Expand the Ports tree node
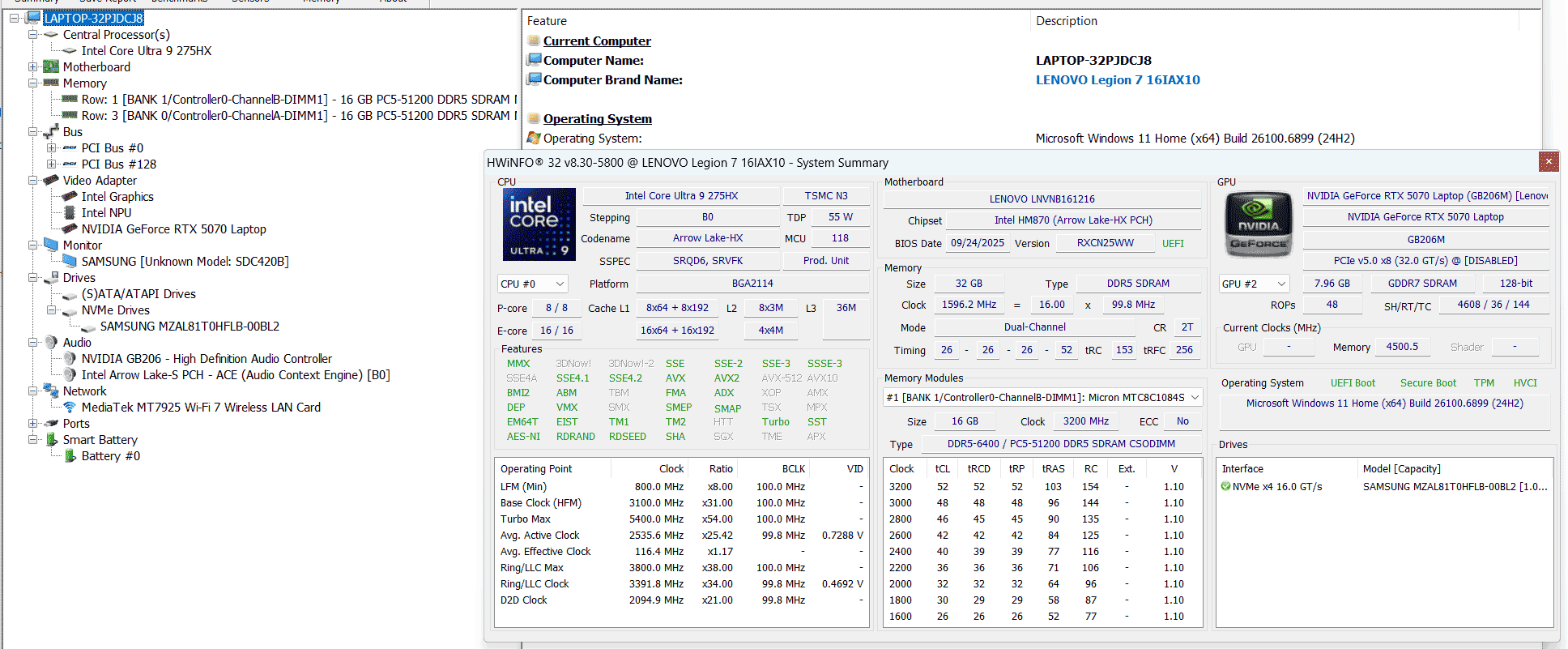The image size is (1568, 649). pos(33,424)
